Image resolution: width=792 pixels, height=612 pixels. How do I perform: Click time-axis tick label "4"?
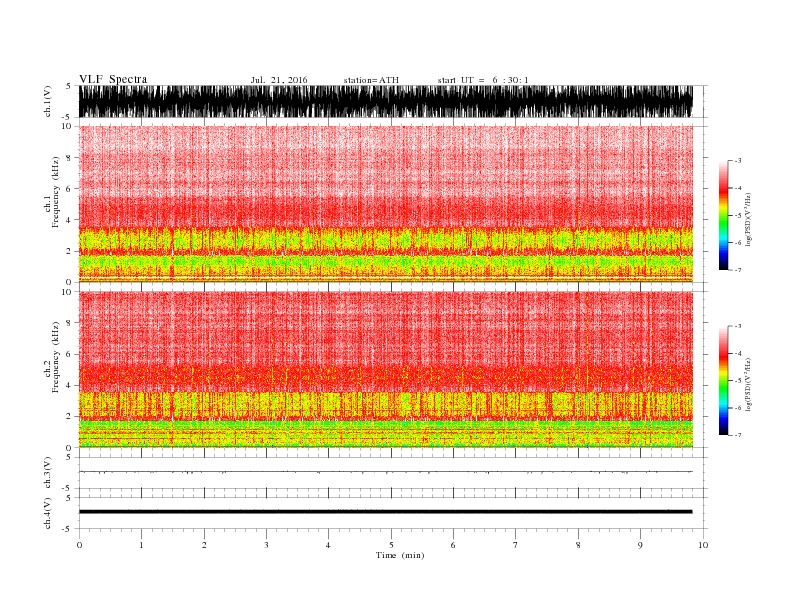328,545
